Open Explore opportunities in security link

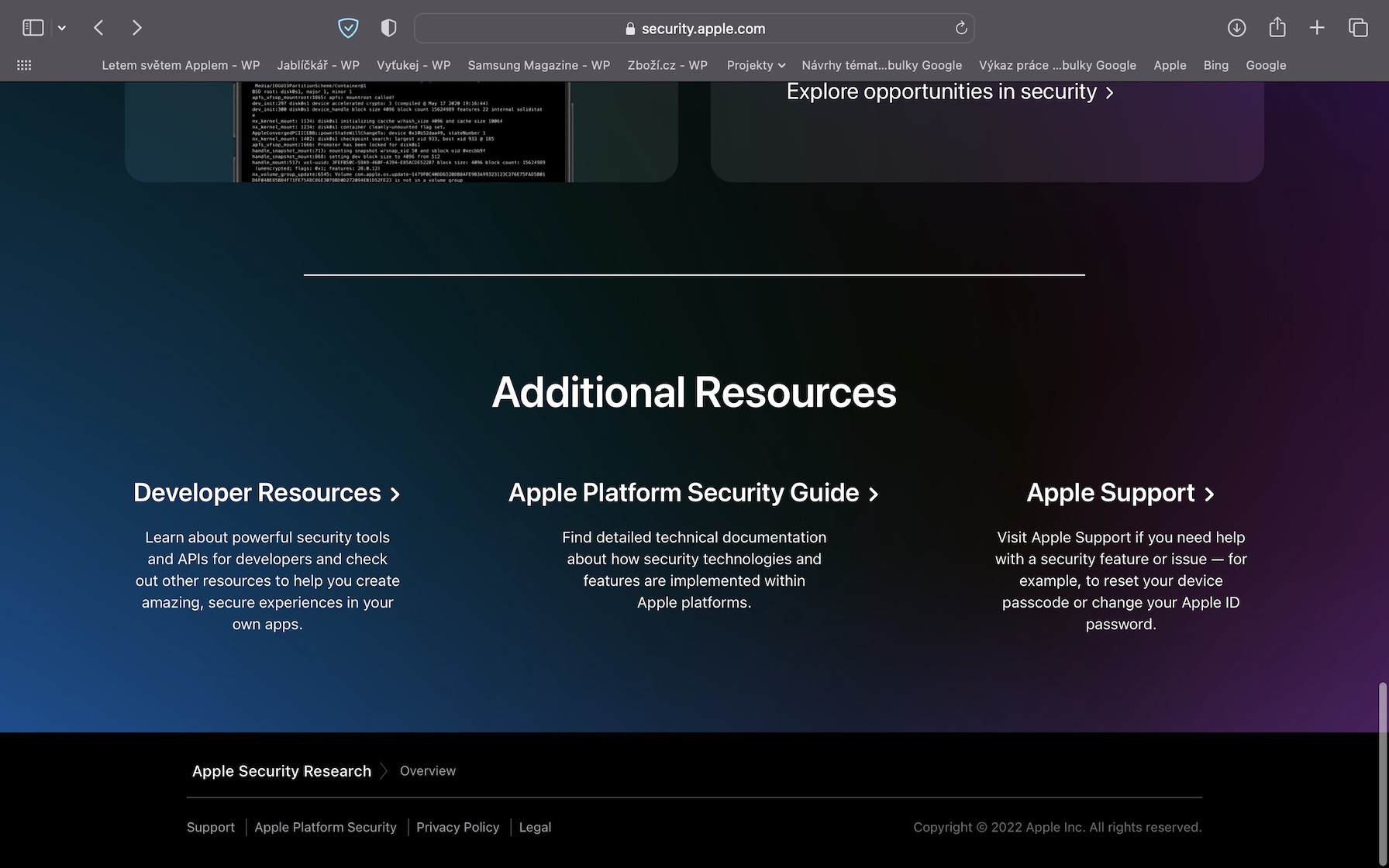(950, 92)
